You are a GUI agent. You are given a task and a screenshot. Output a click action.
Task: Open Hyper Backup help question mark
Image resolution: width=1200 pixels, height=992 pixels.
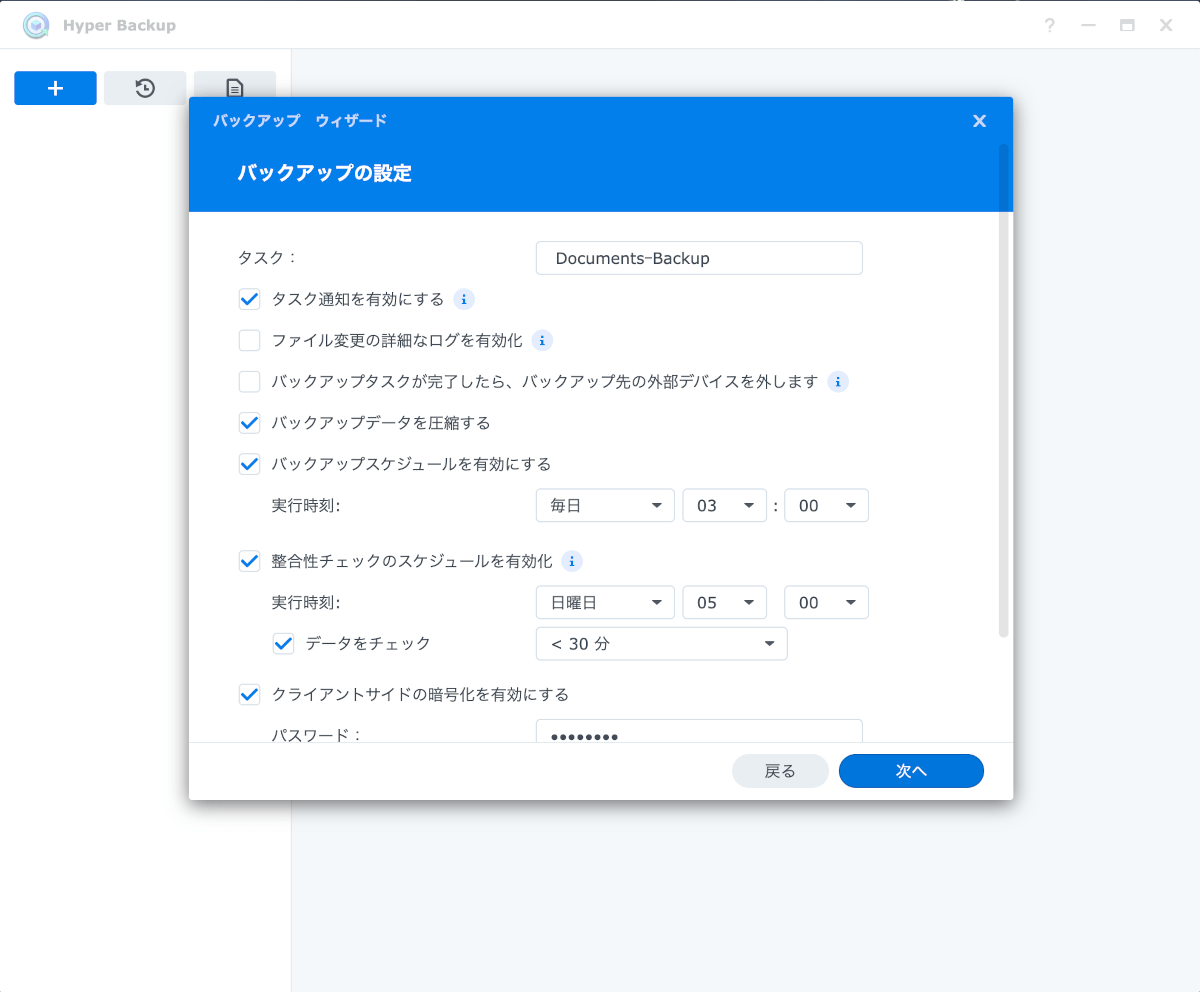1049,25
